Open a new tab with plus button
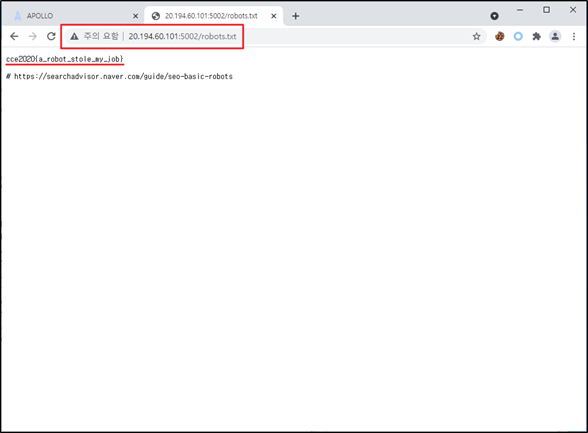Image resolution: width=588 pixels, height=433 pixels. (x=296, y=16)
